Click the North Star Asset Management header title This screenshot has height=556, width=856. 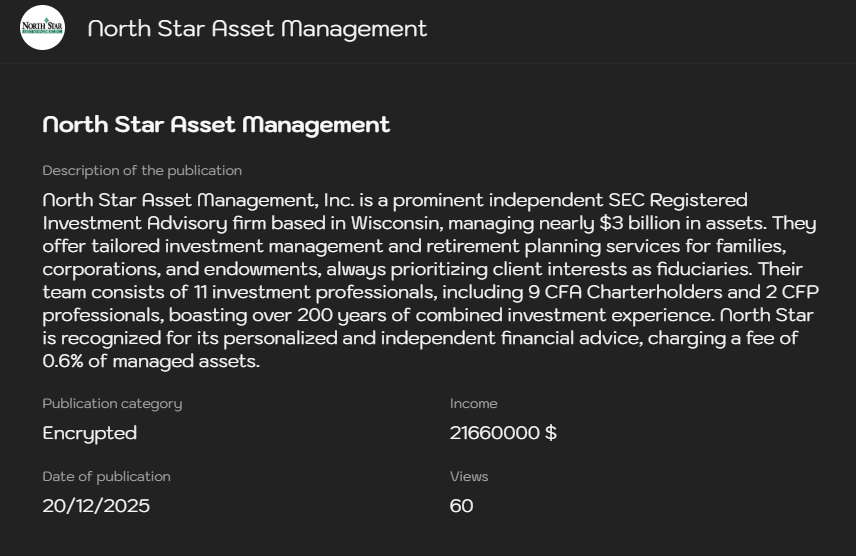coord(257,29)
